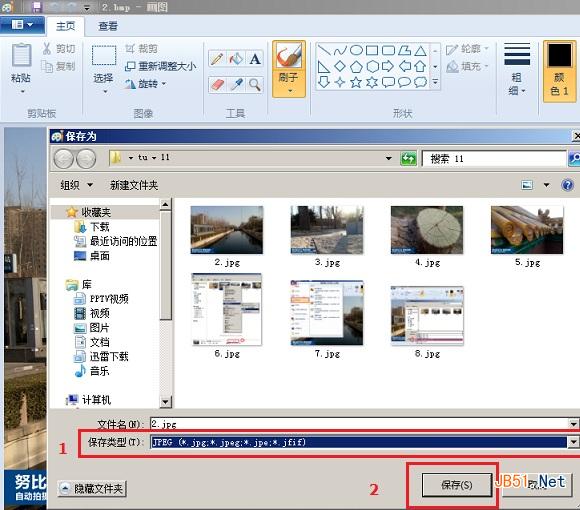Open the view options dropdown arrow
This screenshot has height=510, width=580.
pos(546,185)
